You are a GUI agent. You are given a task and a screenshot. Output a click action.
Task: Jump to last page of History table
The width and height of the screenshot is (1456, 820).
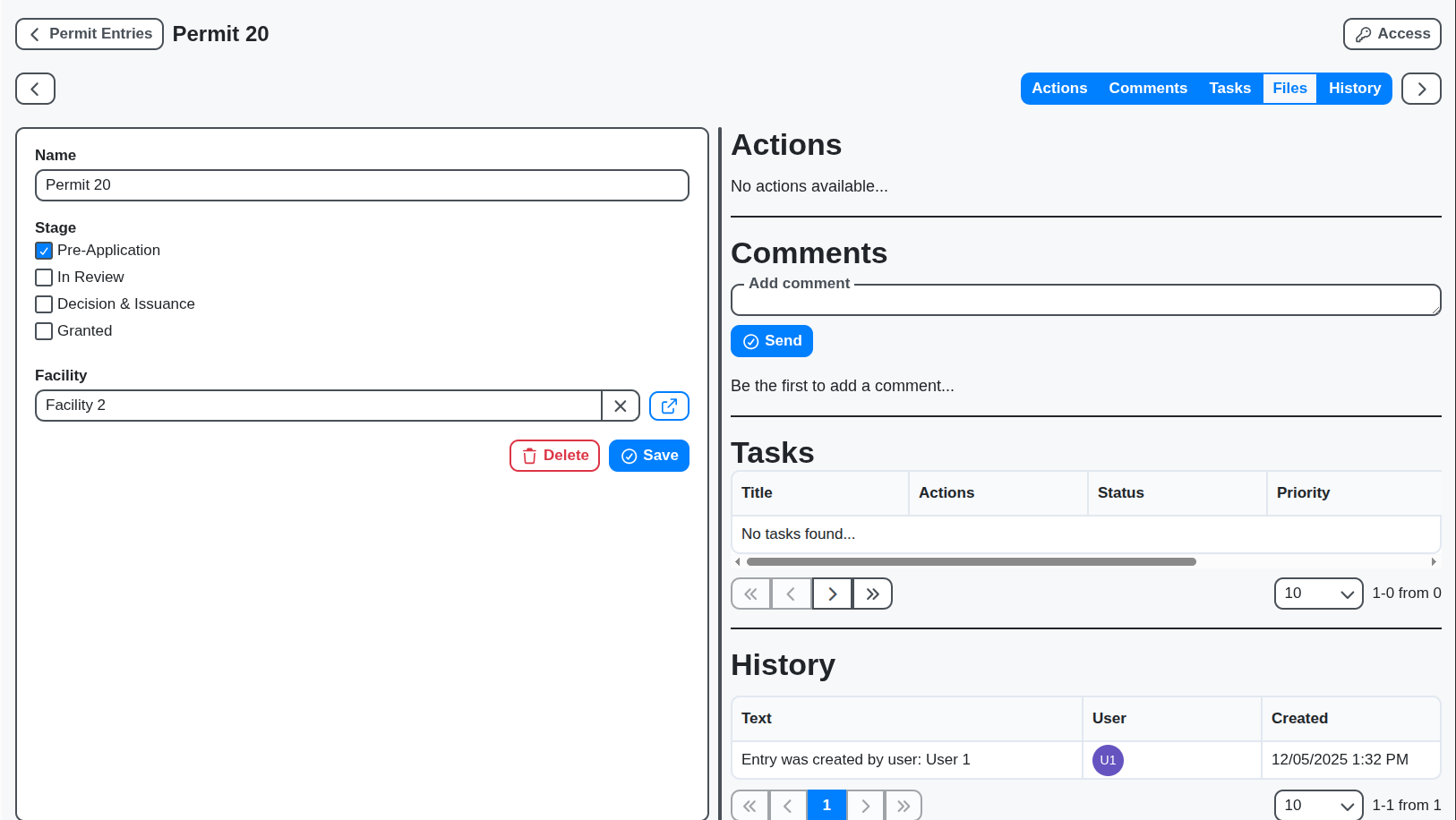coord(903,806)
